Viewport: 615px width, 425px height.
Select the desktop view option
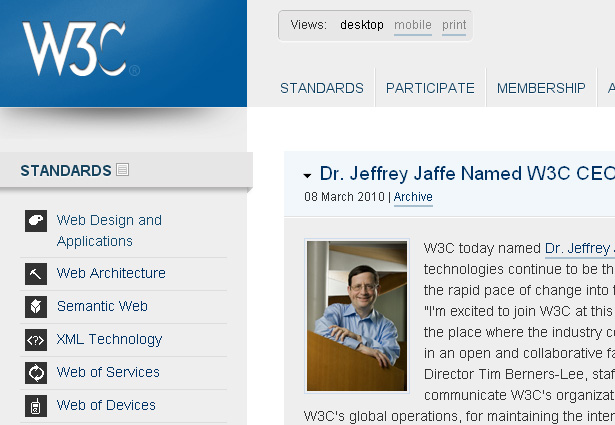click(x=362, y=25)
